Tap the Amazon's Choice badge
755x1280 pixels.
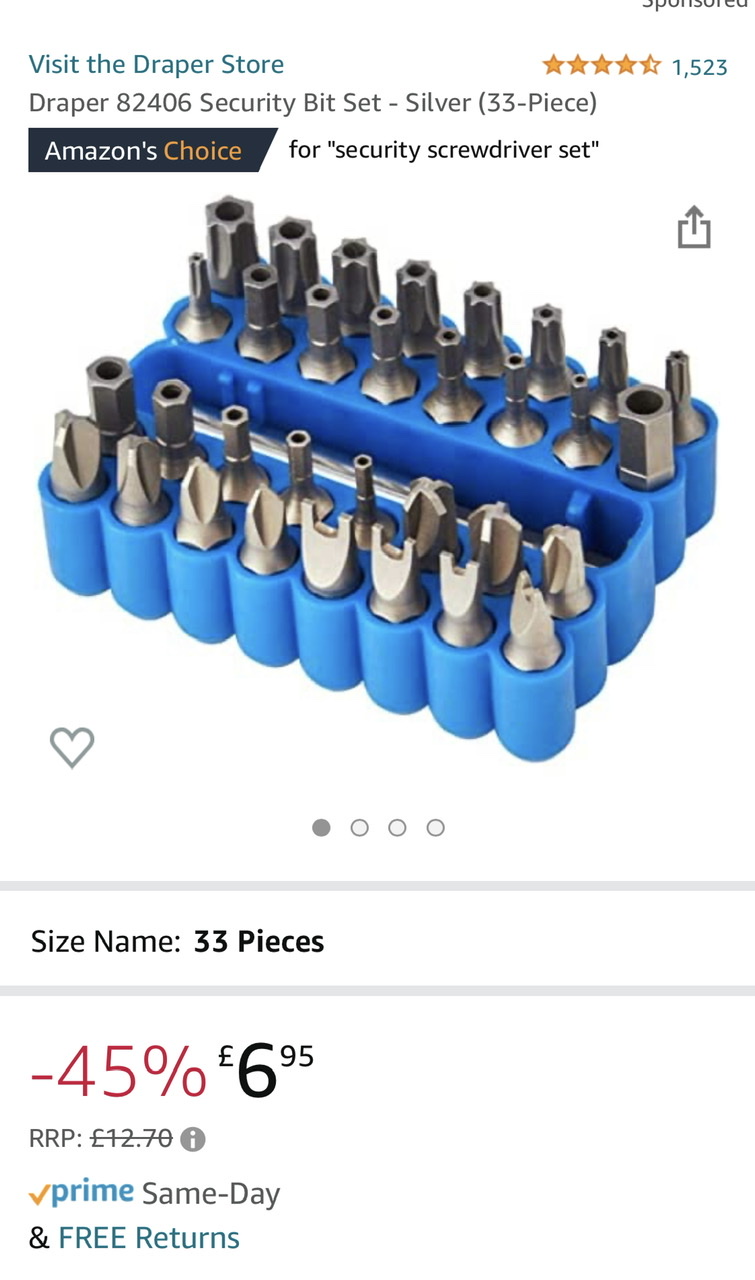[152, 150]
